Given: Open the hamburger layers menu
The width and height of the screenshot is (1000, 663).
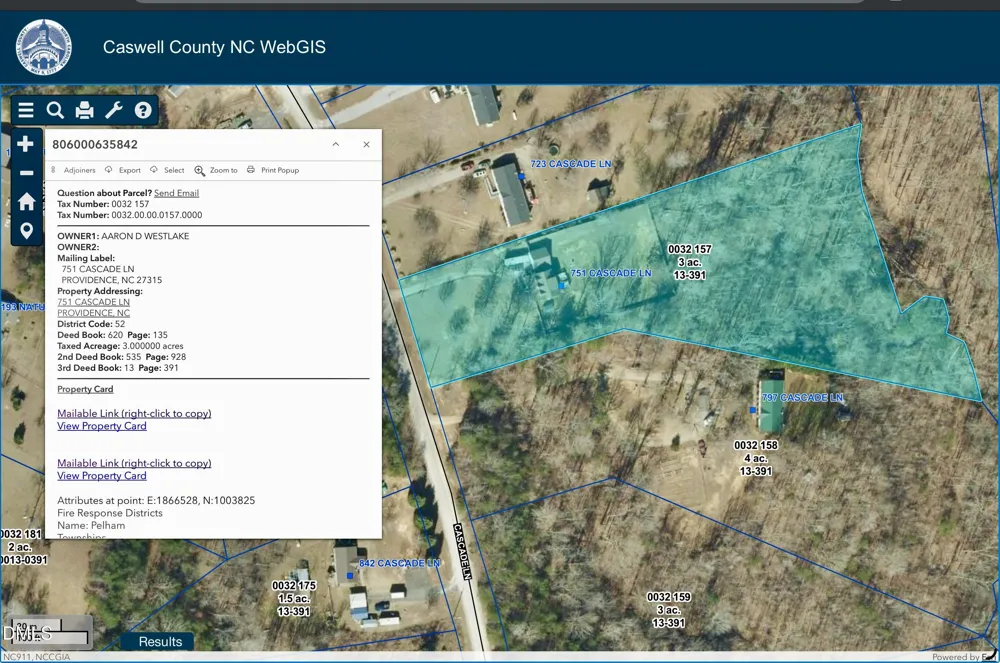Looking at the screenshot, I should (26, 110).
